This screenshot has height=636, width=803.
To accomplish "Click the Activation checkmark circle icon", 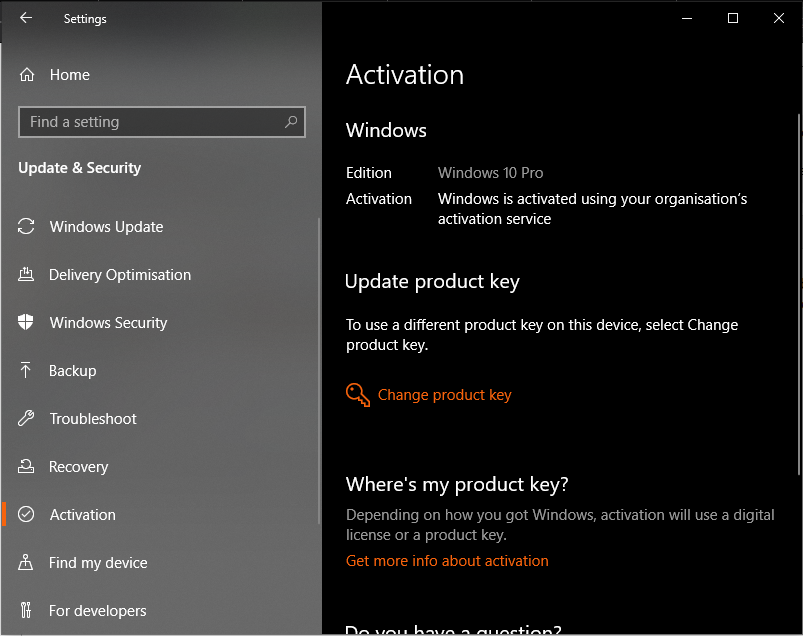I will click(x=26, y=514).
